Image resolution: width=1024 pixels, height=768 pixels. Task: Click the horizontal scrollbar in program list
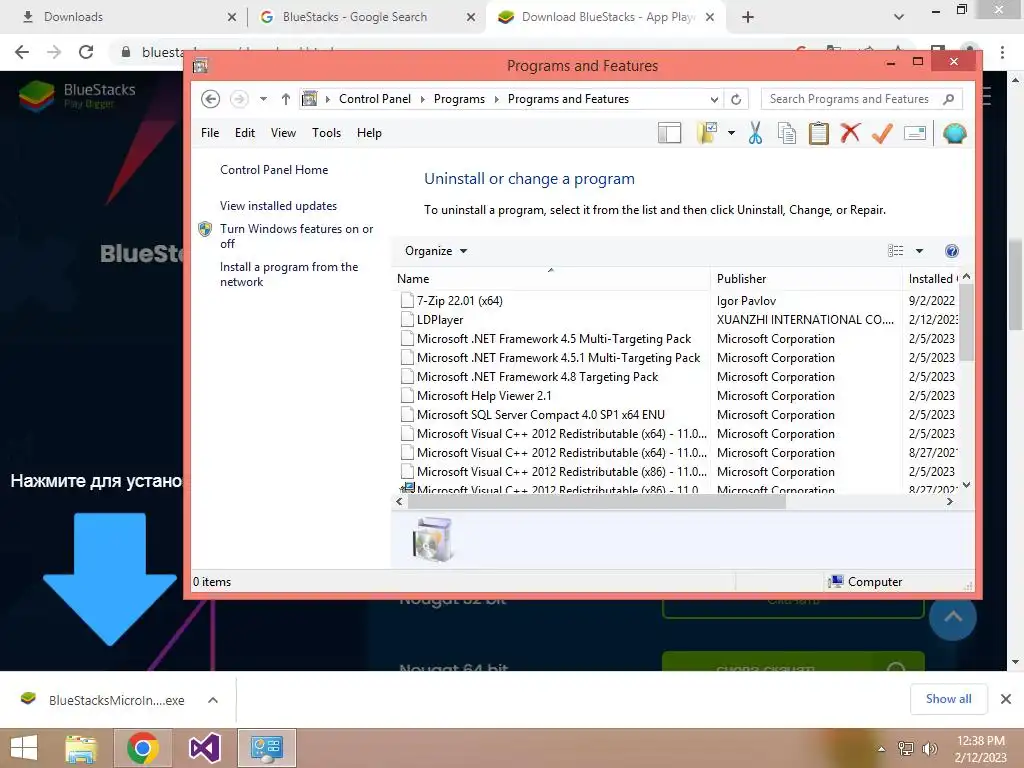[596, 502]
